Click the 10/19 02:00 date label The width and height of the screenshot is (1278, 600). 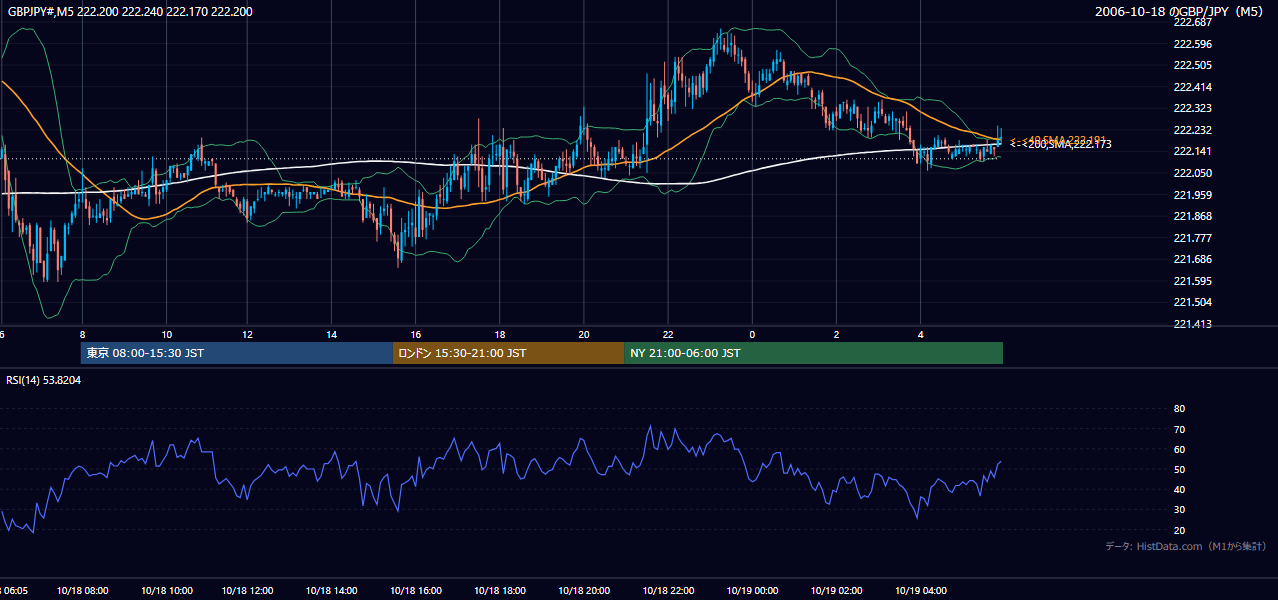click(836, 591)
